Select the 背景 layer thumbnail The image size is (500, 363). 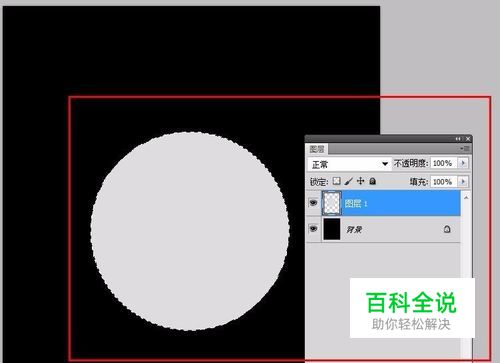pyautogui.click(x=332, y=229)
